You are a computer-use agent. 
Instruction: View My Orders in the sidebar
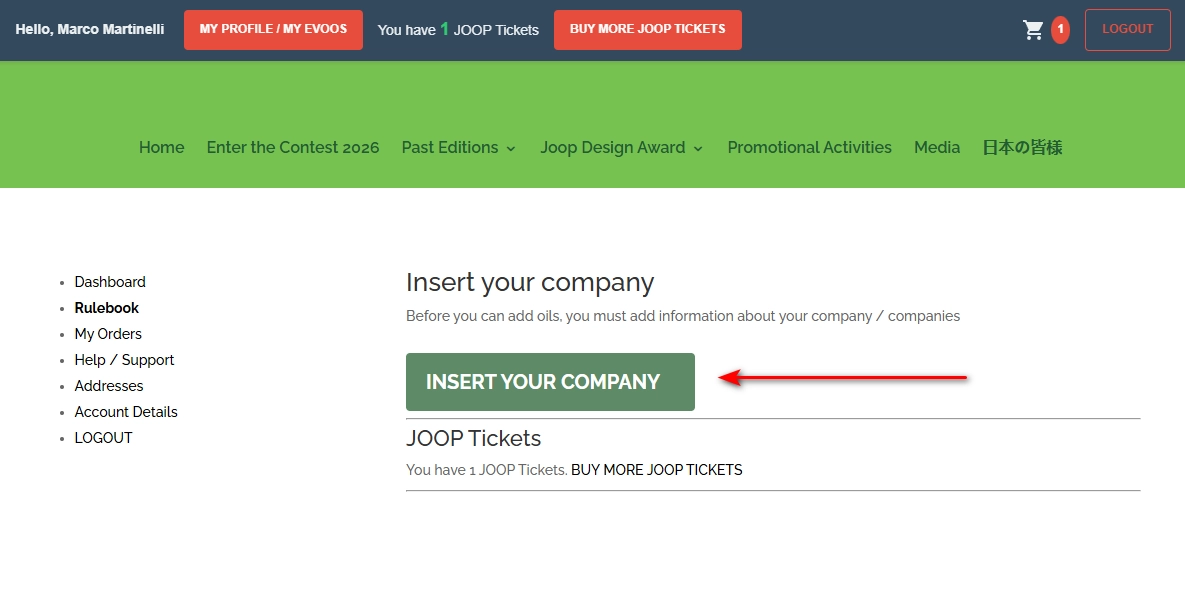coord(108,334)
